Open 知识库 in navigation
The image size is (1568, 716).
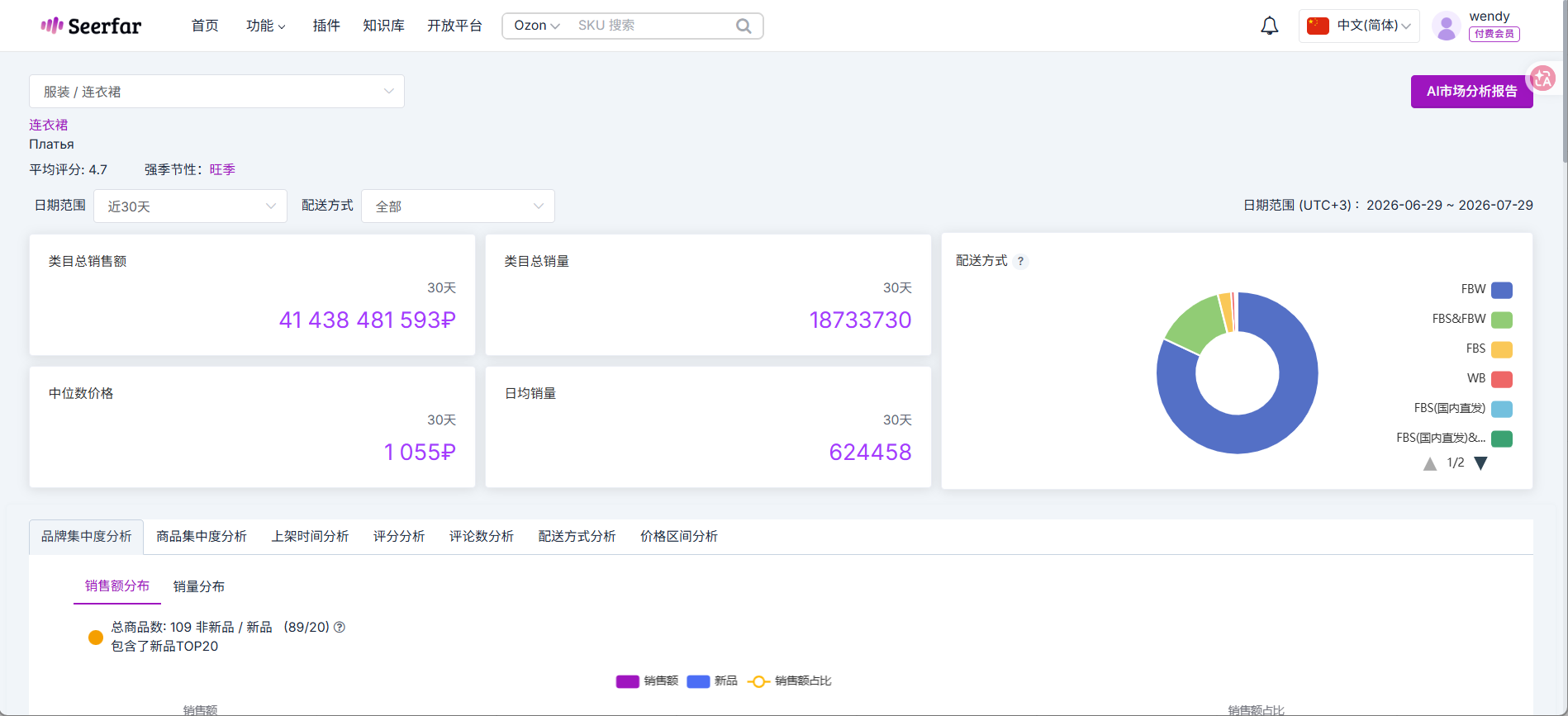pos(383,26)
